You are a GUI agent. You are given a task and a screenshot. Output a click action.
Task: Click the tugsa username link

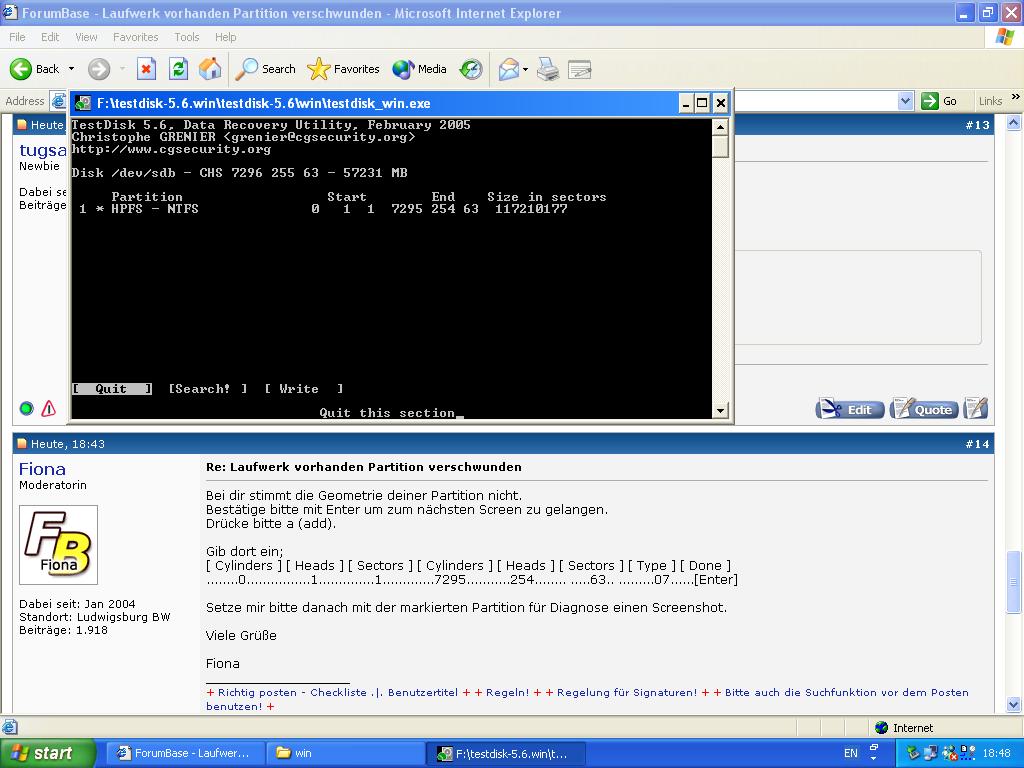pos(42,150)
